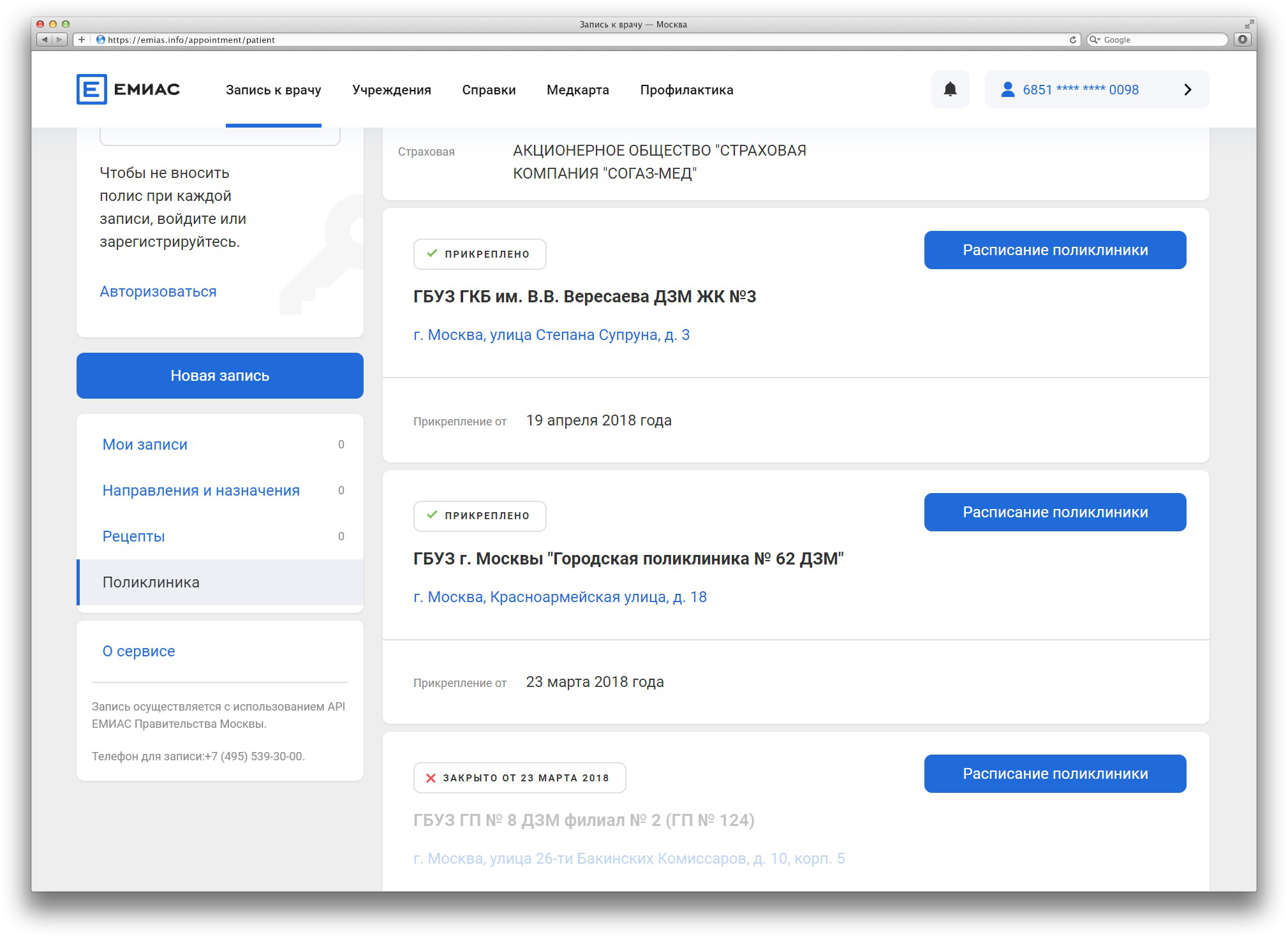Click ПРИКРЕПЛЕНО badge on Вересаева card
The height and width of the screenshot is (937, 1288).
tap(480, 254)
